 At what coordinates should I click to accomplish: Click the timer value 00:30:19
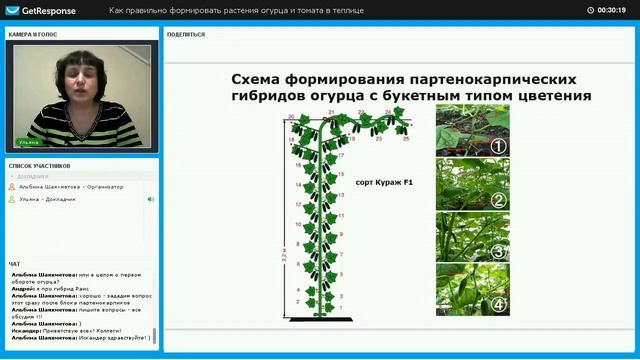point(611,10)
